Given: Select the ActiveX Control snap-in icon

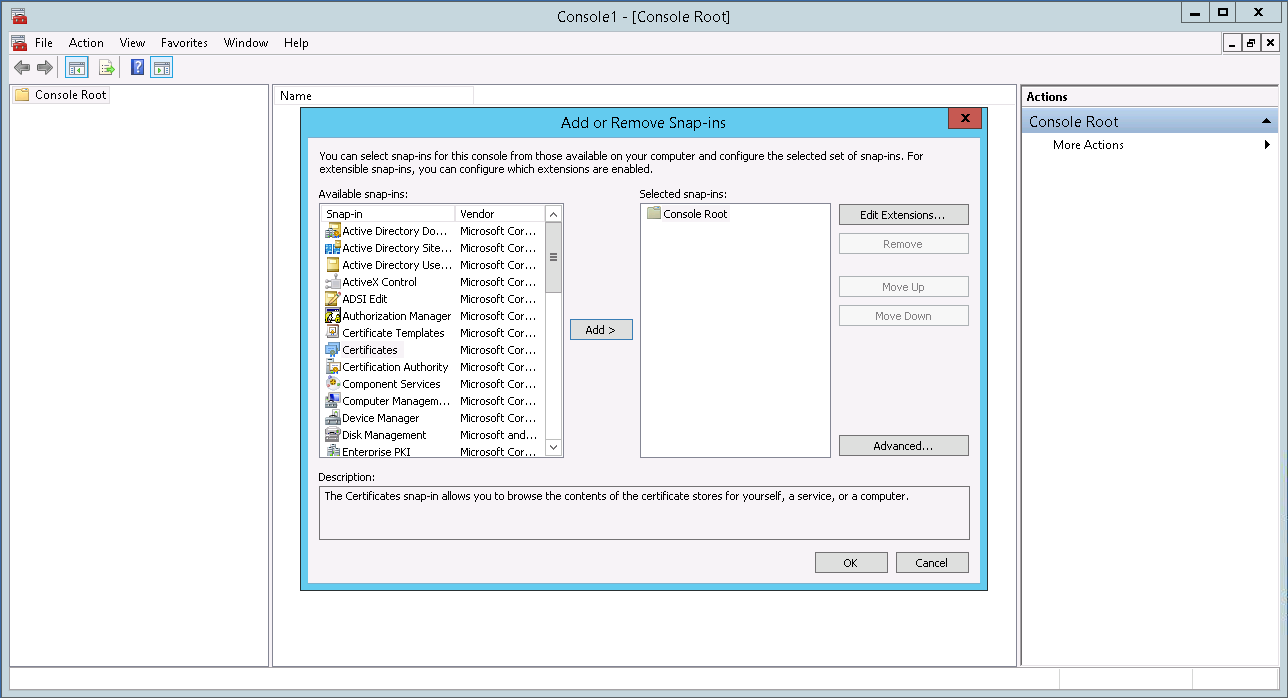Looking at the screenshot, I should pos(333,282).
